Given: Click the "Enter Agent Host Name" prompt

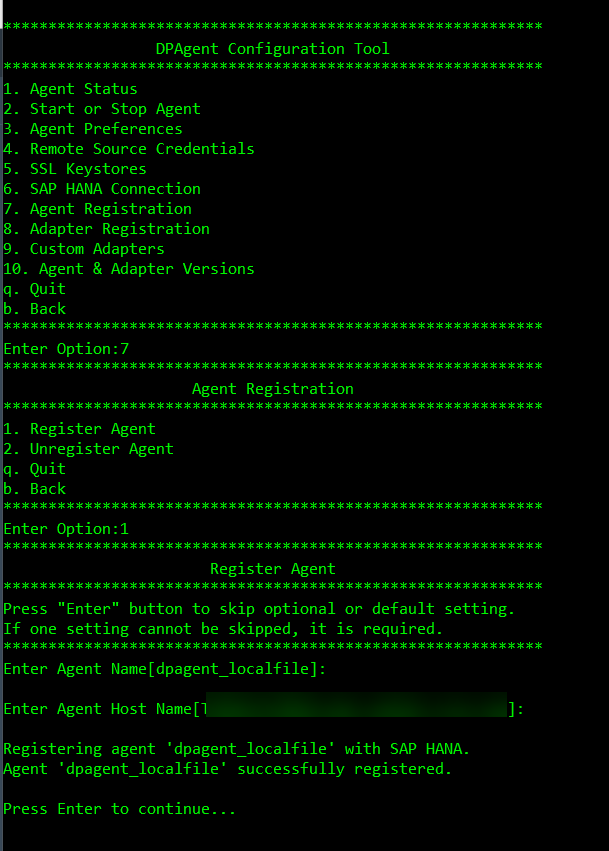Looking at the screenshot, I should click(x=100, y=709).
